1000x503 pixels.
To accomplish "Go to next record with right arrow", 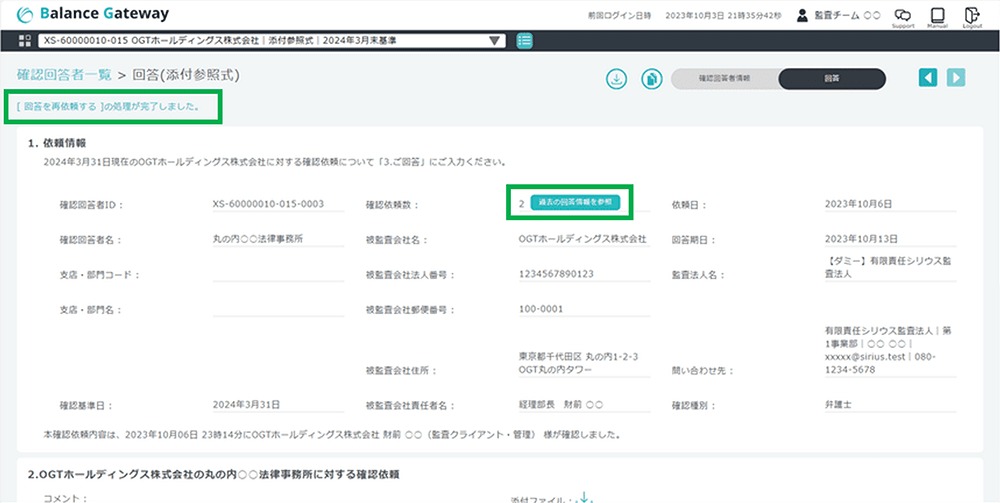I will pos(957,78).
